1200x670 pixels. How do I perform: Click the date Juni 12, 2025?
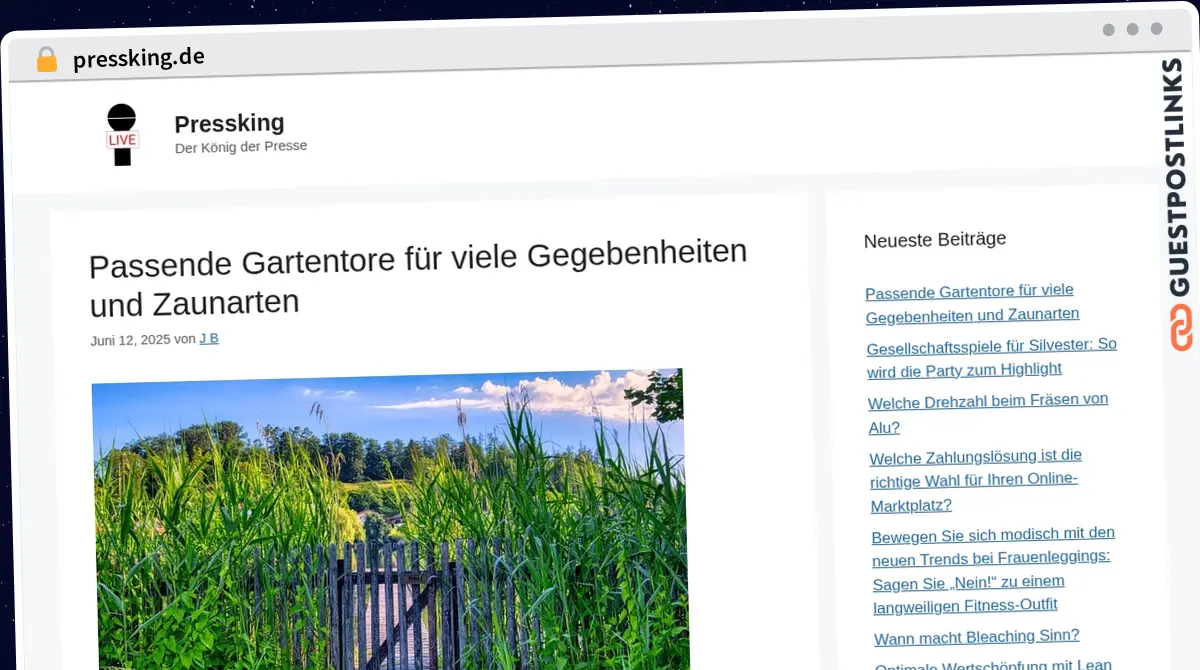tap(130, 340)
